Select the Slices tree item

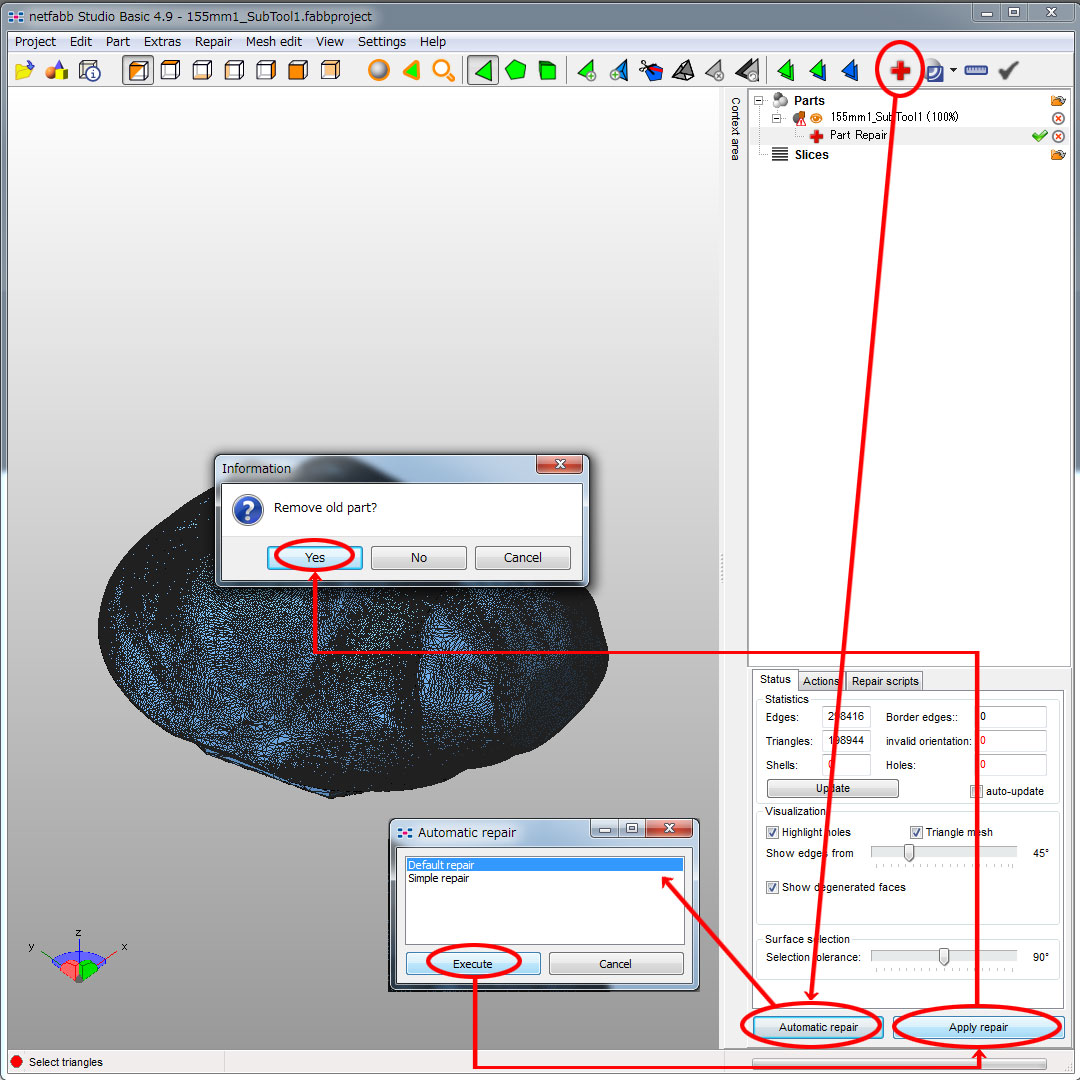click(x=811, y=154)
